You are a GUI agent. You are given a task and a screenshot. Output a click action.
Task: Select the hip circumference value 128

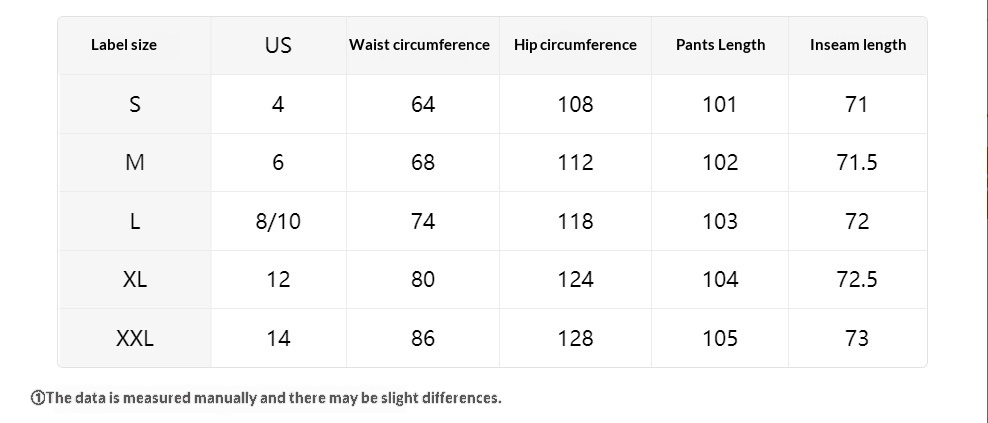(x=575, y=338)
